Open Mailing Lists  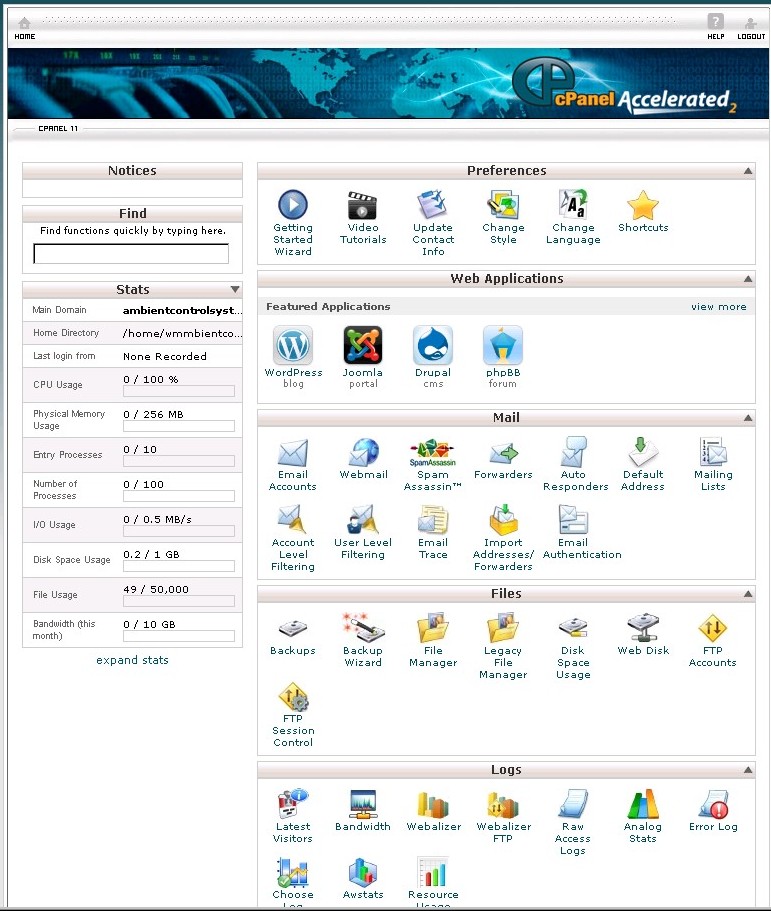pyautogui.click(x=713, y=465)
